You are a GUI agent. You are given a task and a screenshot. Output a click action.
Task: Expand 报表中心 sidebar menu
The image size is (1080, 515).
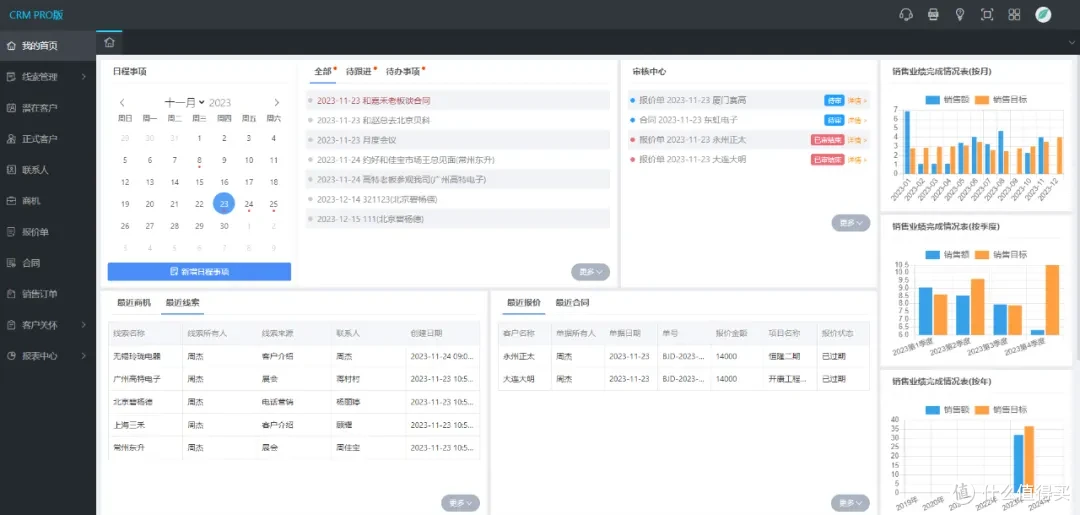pos(48,356)
